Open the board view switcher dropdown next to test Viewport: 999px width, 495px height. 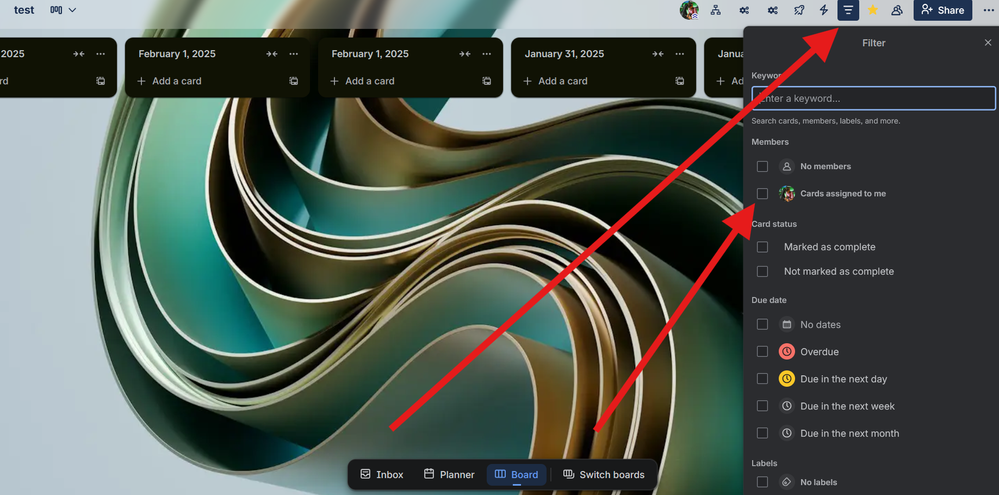point(63,10)
